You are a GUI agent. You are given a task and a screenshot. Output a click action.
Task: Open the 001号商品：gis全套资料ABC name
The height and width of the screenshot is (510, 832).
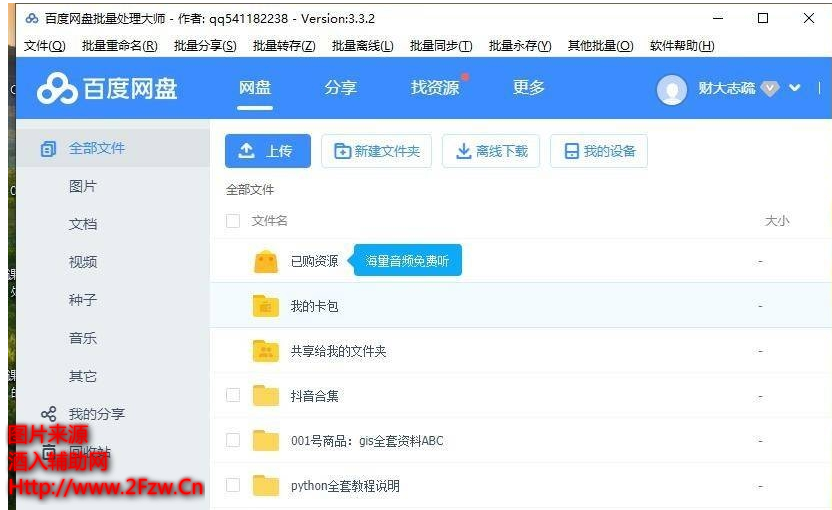(x=367, y=440)
